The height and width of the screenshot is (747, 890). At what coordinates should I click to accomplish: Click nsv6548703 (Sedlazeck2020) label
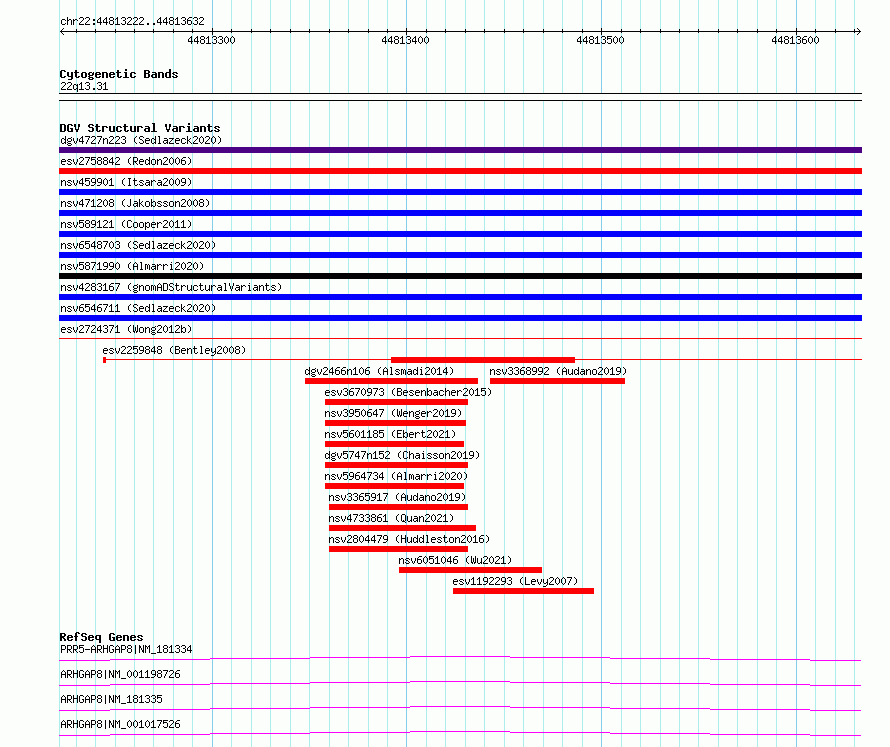pyautogui.click(x=138, y=245)
